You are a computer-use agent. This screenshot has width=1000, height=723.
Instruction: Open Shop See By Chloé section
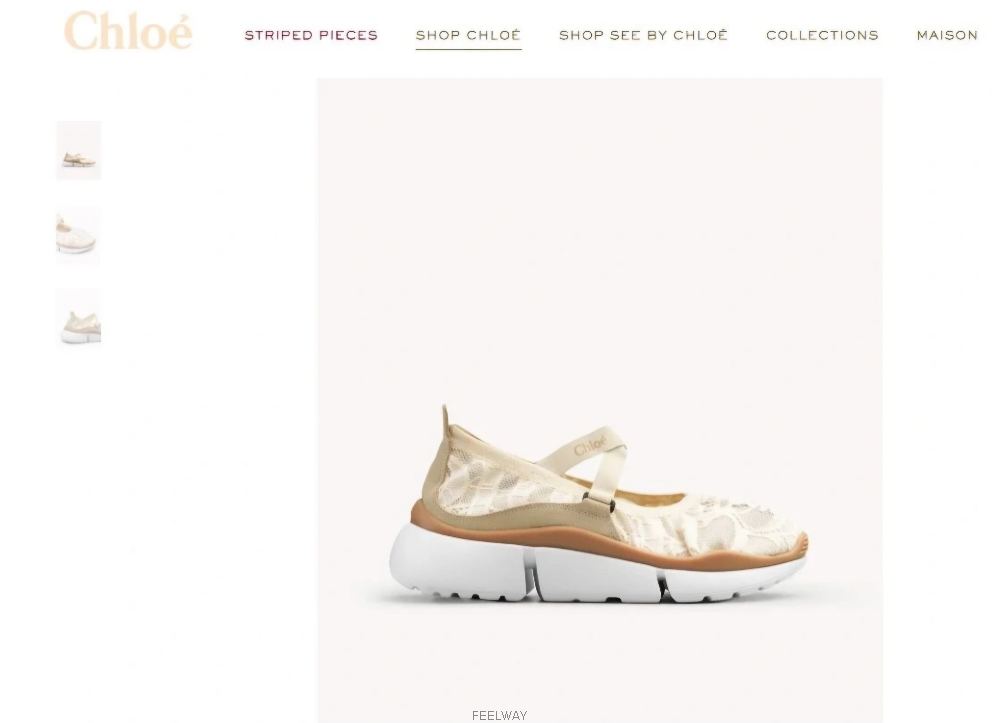click(643, 35)
